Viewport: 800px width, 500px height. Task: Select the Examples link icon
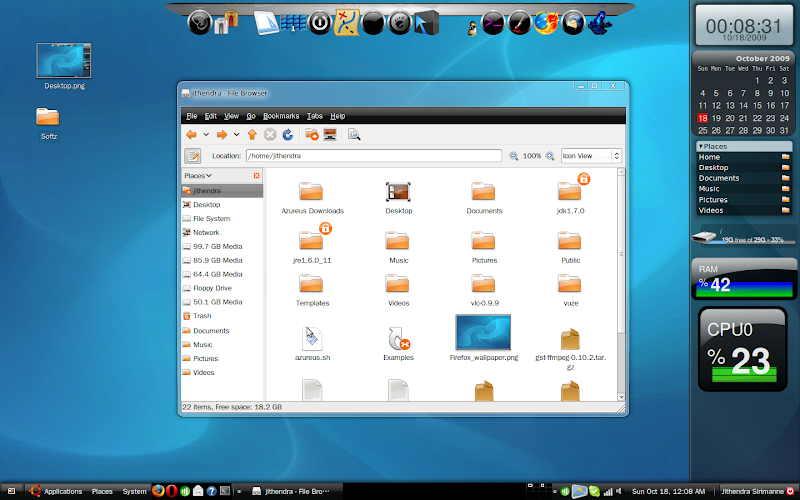[x=398, y=343]
